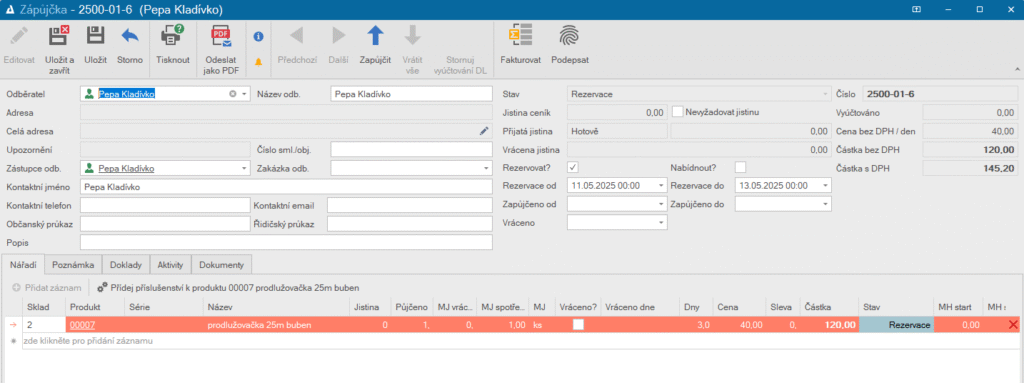Click the Přidat záznam plus icon
This screenshot has width=1024, height=383.
click(17, 287)
